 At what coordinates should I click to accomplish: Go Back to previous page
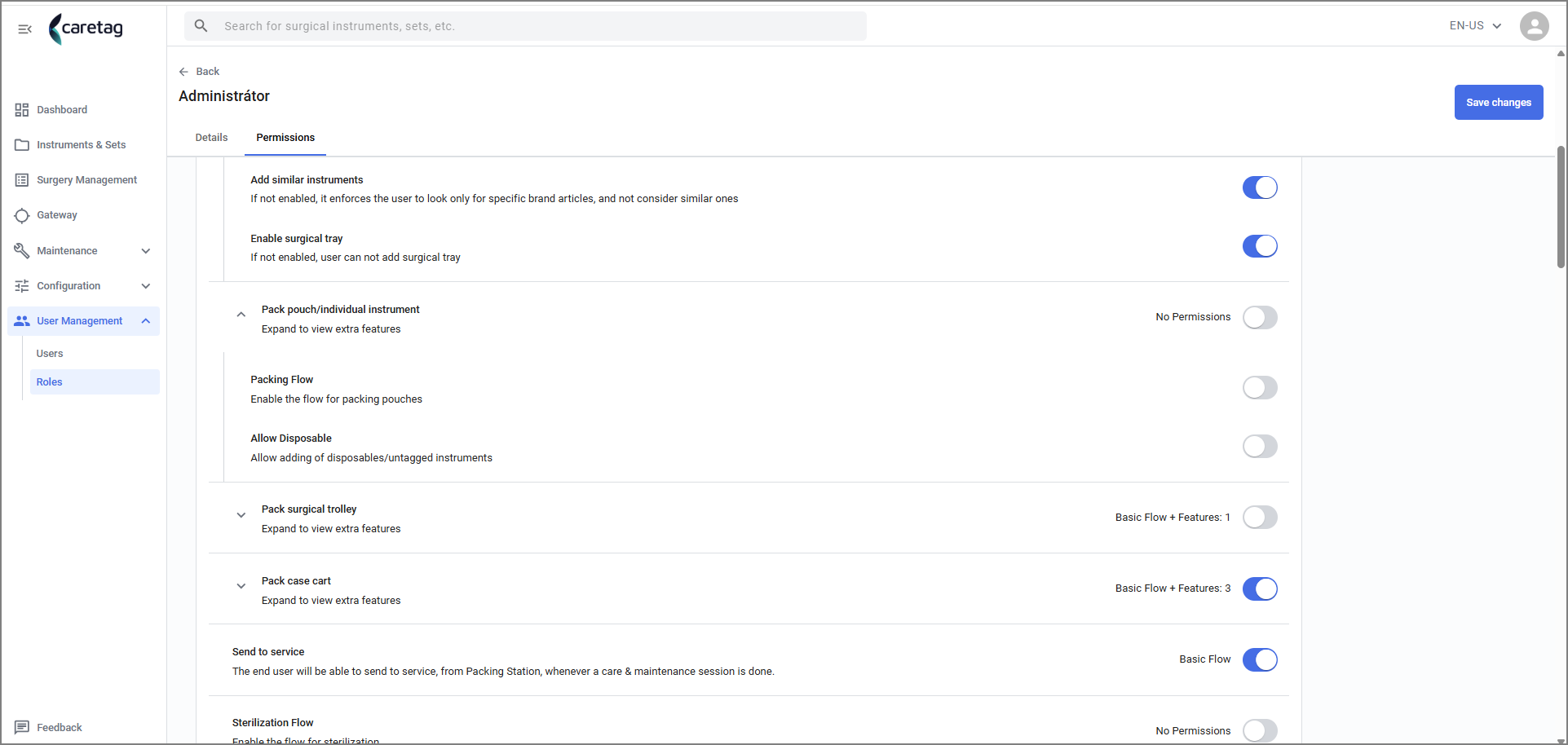coord(199,72)
